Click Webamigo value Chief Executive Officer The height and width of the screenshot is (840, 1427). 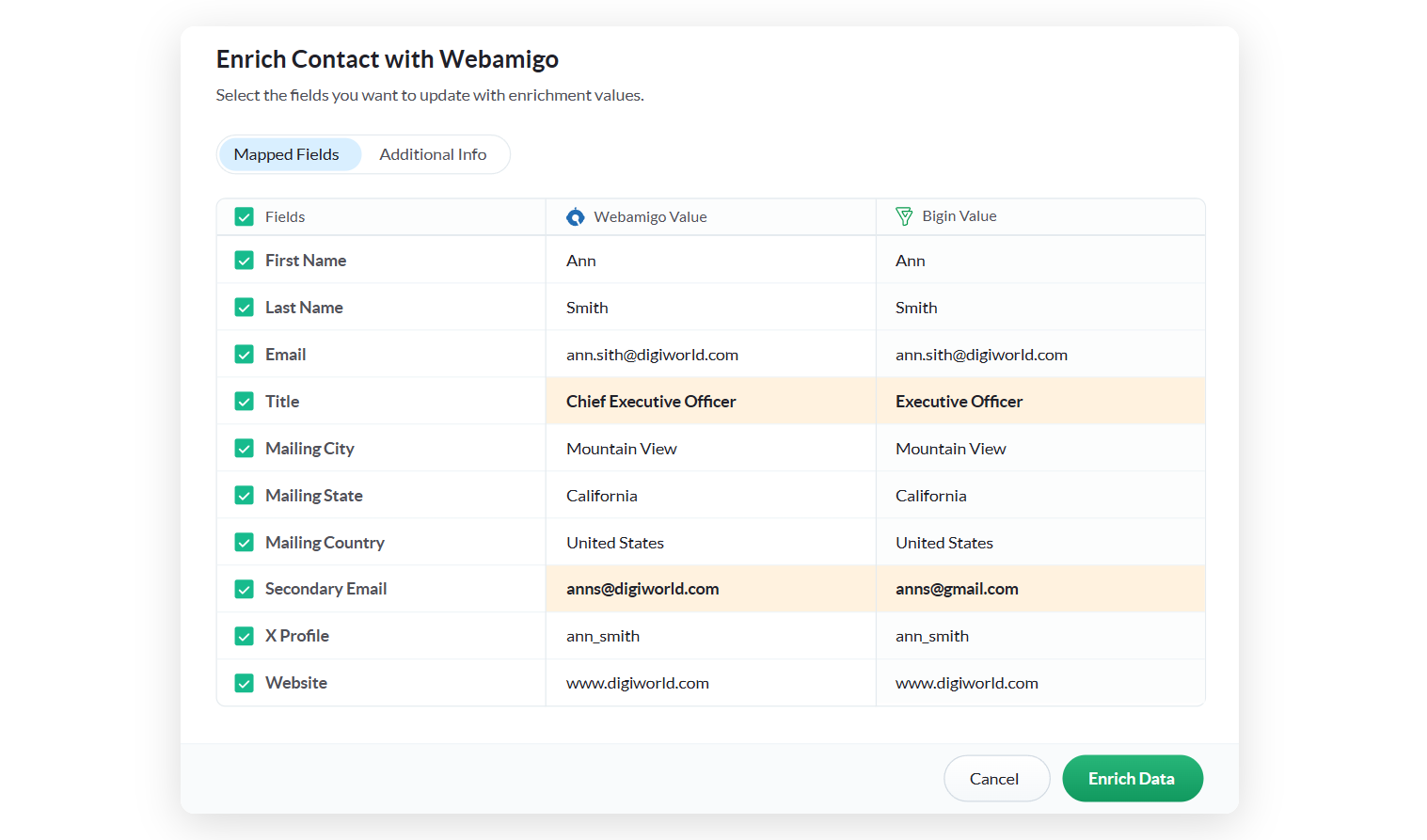coord(651,402)
